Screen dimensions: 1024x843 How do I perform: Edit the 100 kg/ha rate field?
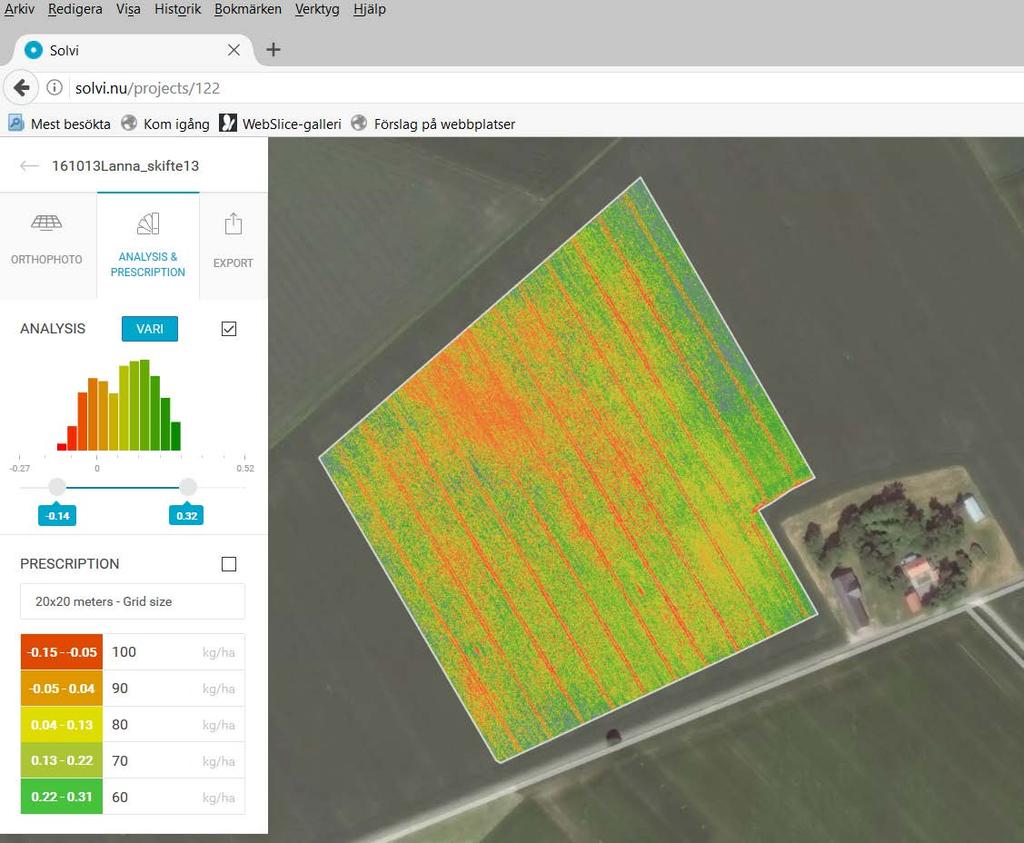point(174,652)
